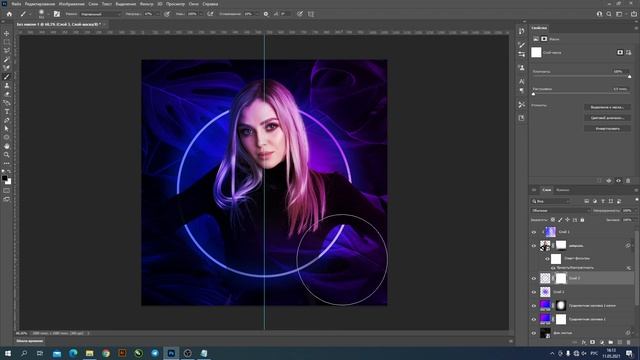This screenshot has width=640, height=360.
Task: Click the Density slider handle
Action: pyautogui.click(x=629, y=76)
